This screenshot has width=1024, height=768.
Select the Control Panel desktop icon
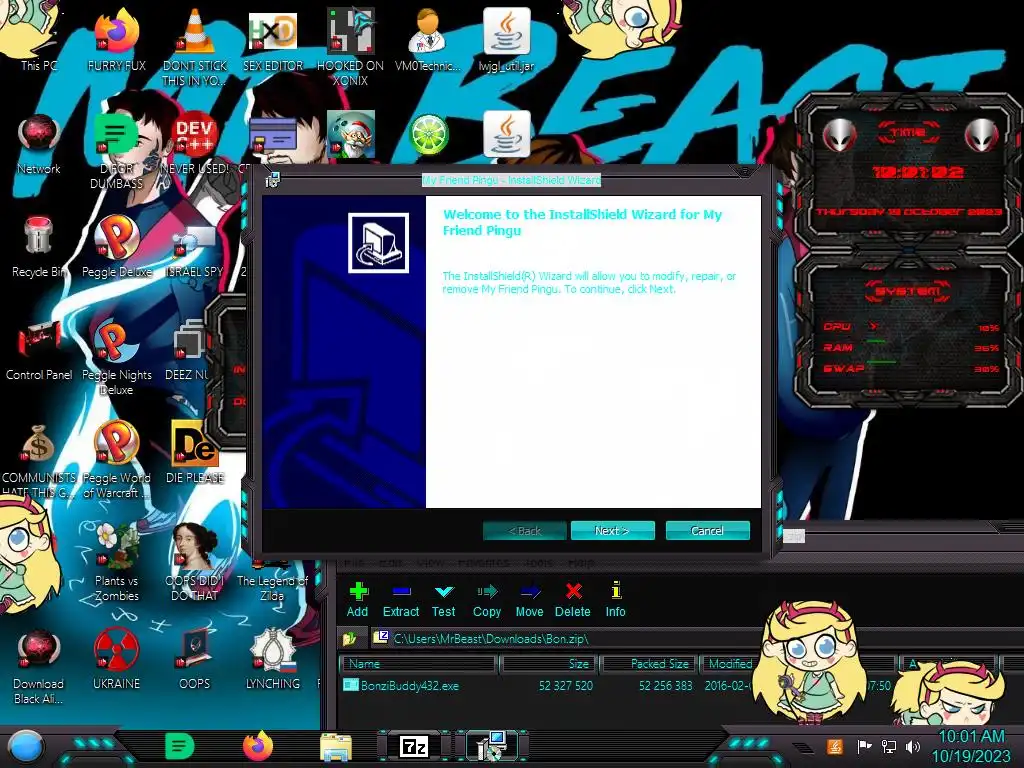point(39,350)
